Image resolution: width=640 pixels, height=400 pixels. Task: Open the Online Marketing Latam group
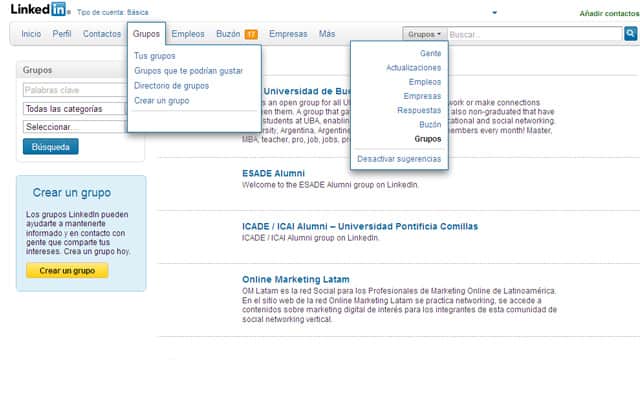tap(296, 280)
